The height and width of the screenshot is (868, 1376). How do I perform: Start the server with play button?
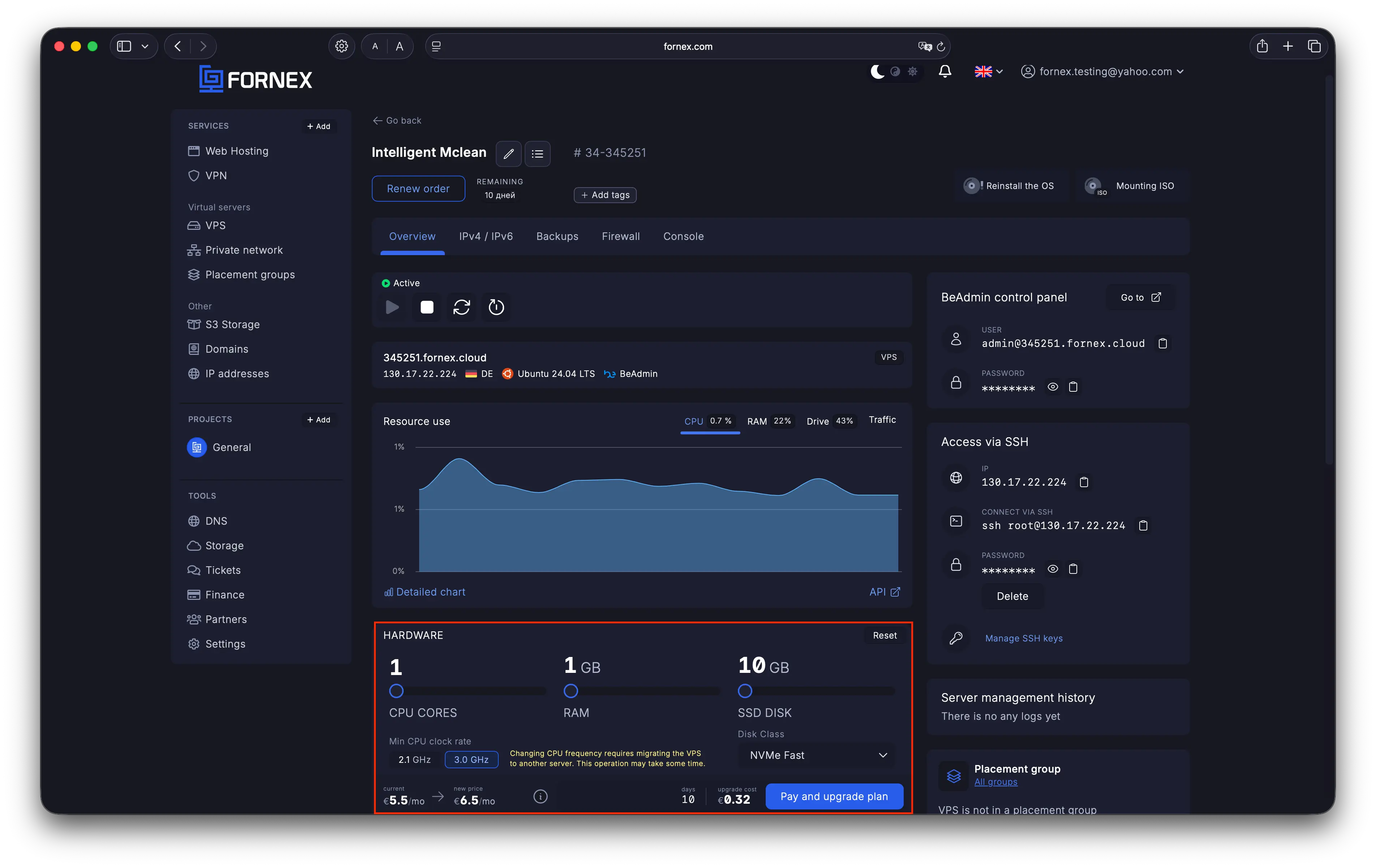tap(392, 307)
